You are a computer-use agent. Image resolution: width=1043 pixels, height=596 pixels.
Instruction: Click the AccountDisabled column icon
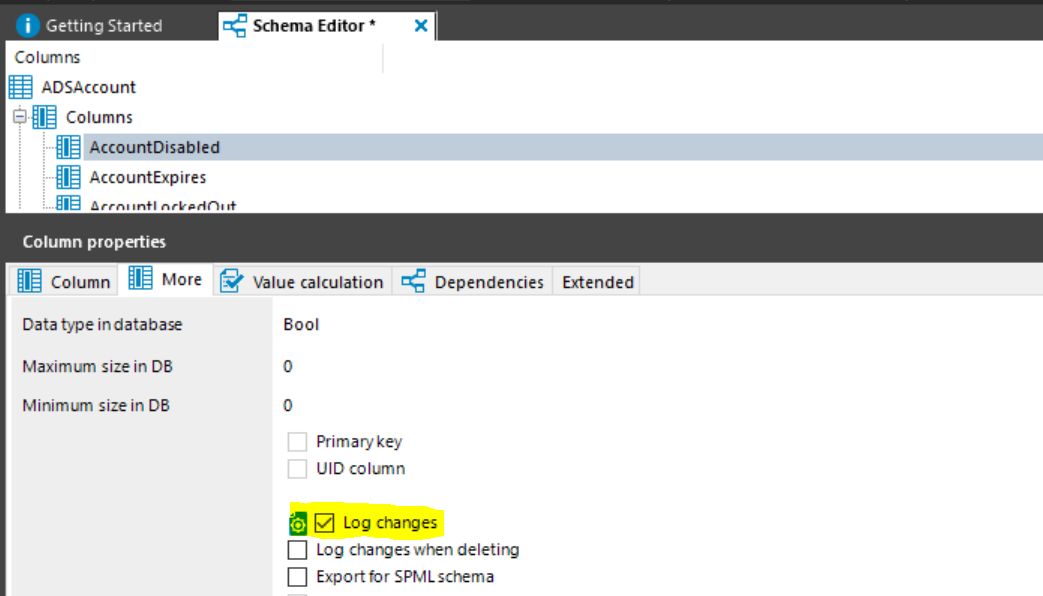click(x=69, y=147)
